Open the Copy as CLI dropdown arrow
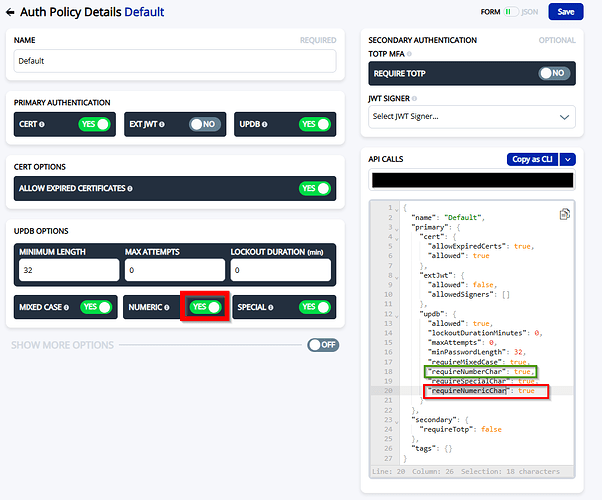The width and height of the screenshot is (602, 500). click(567, 159)
